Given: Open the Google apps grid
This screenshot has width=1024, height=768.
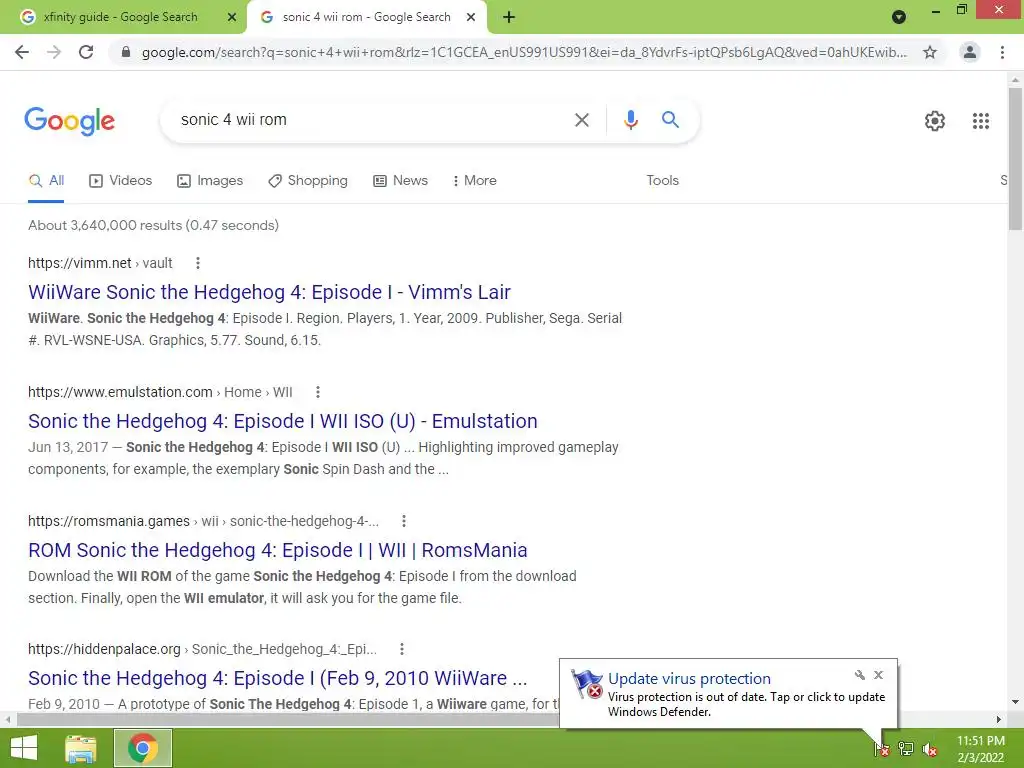Looking at the screenshot, I should (x=980, y=121).
